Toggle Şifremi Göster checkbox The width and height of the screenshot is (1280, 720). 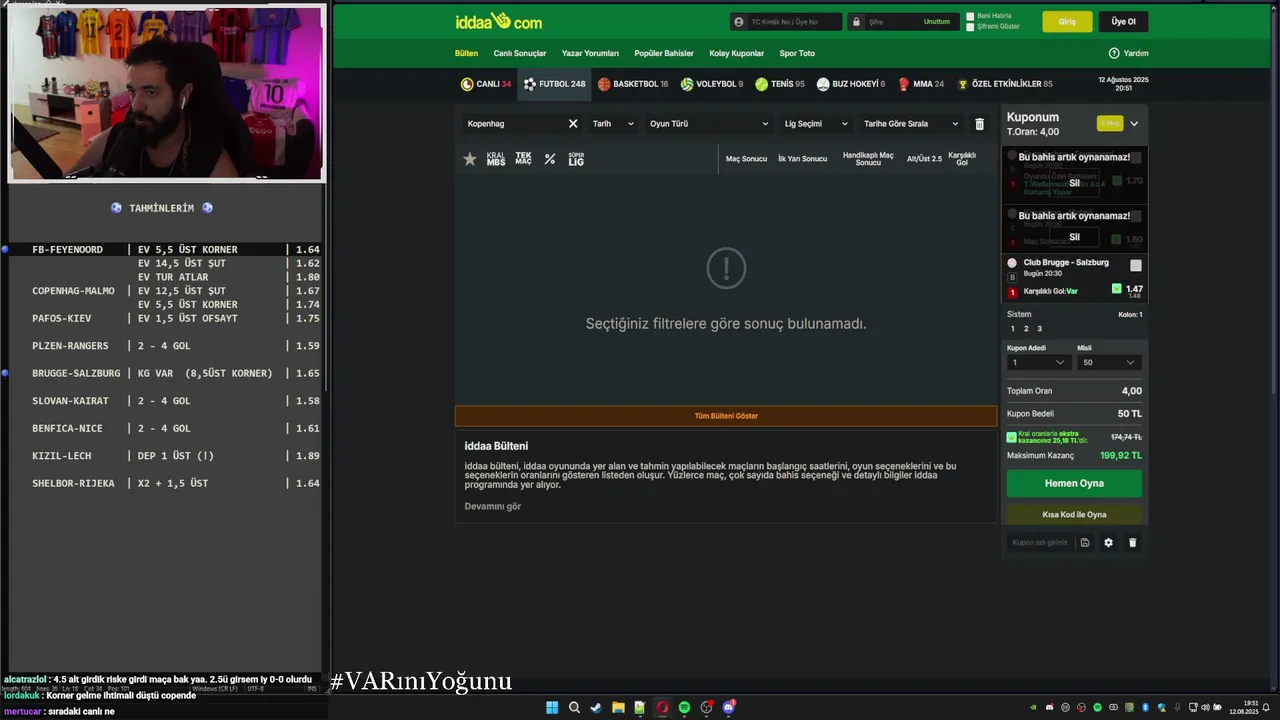point(970,27)
